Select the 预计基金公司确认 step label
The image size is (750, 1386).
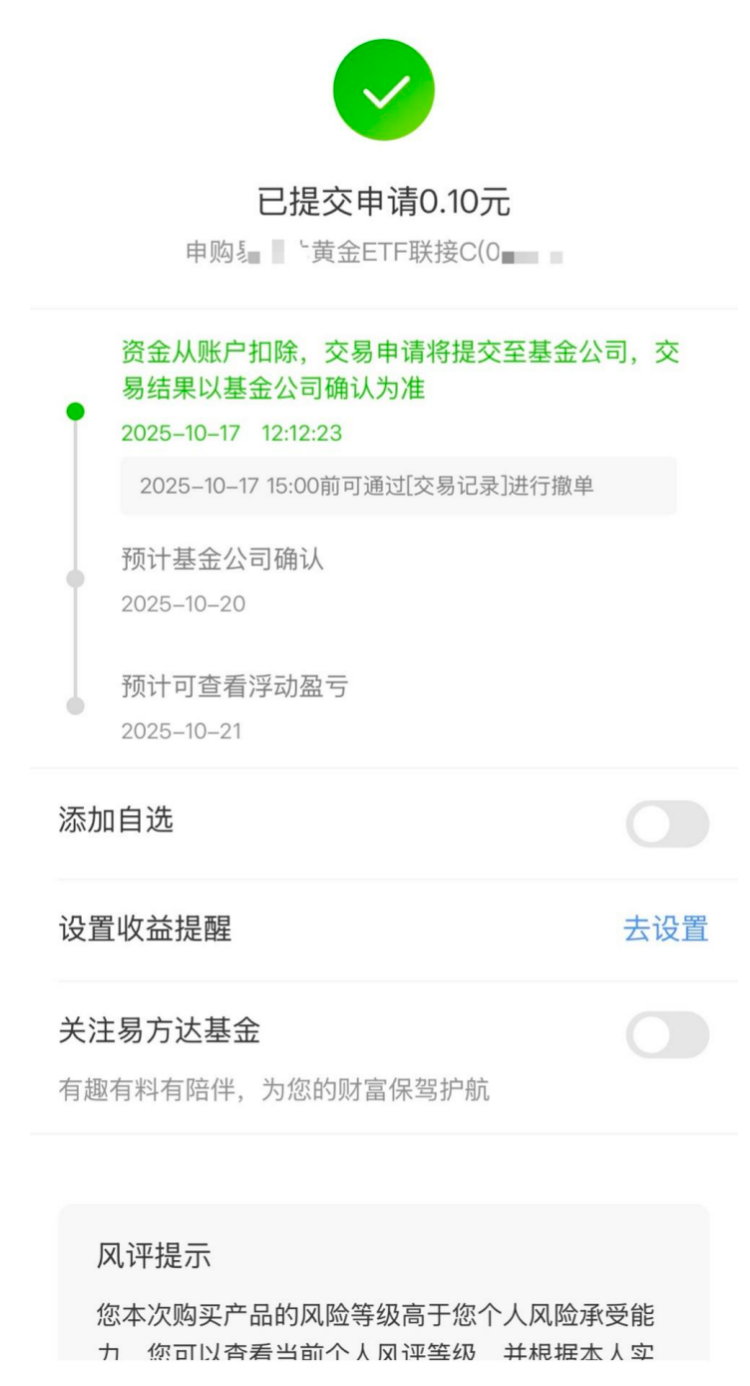pyautogui.click(x=222, y=560)
